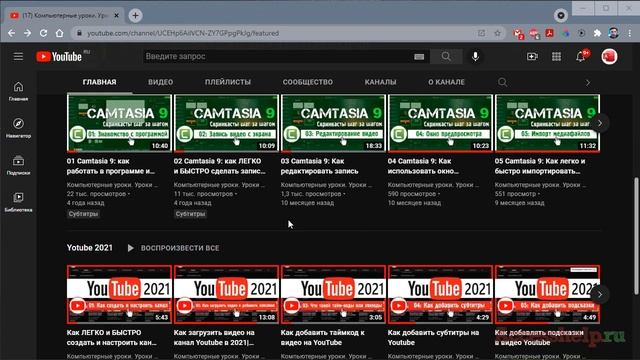The height and width of the screenshot is (360, 640).
Task: Bookmark this page with the star
Action: [497, 33]
